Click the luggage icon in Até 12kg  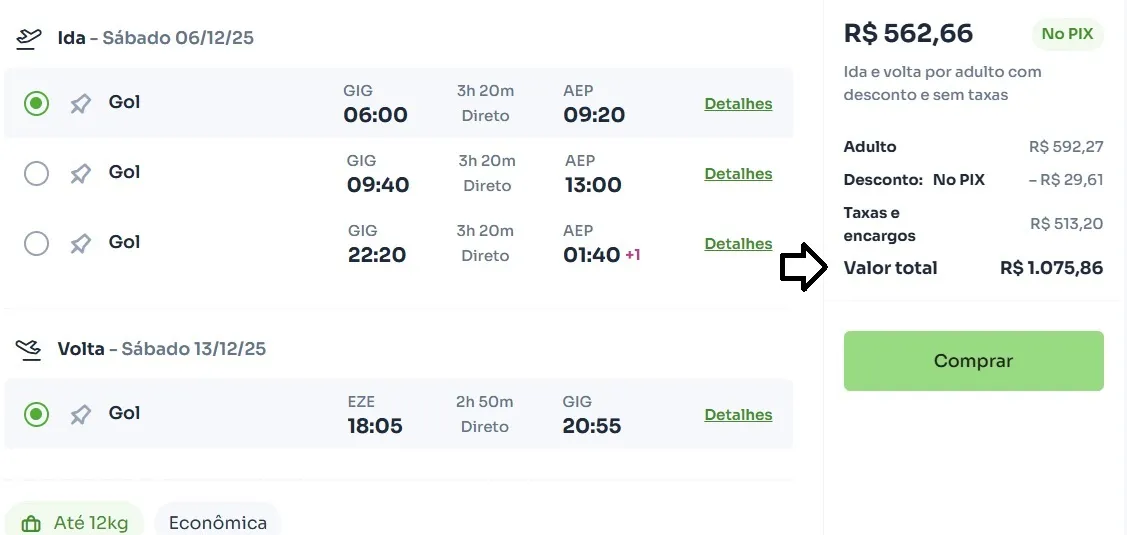click(x=31, y=523)
